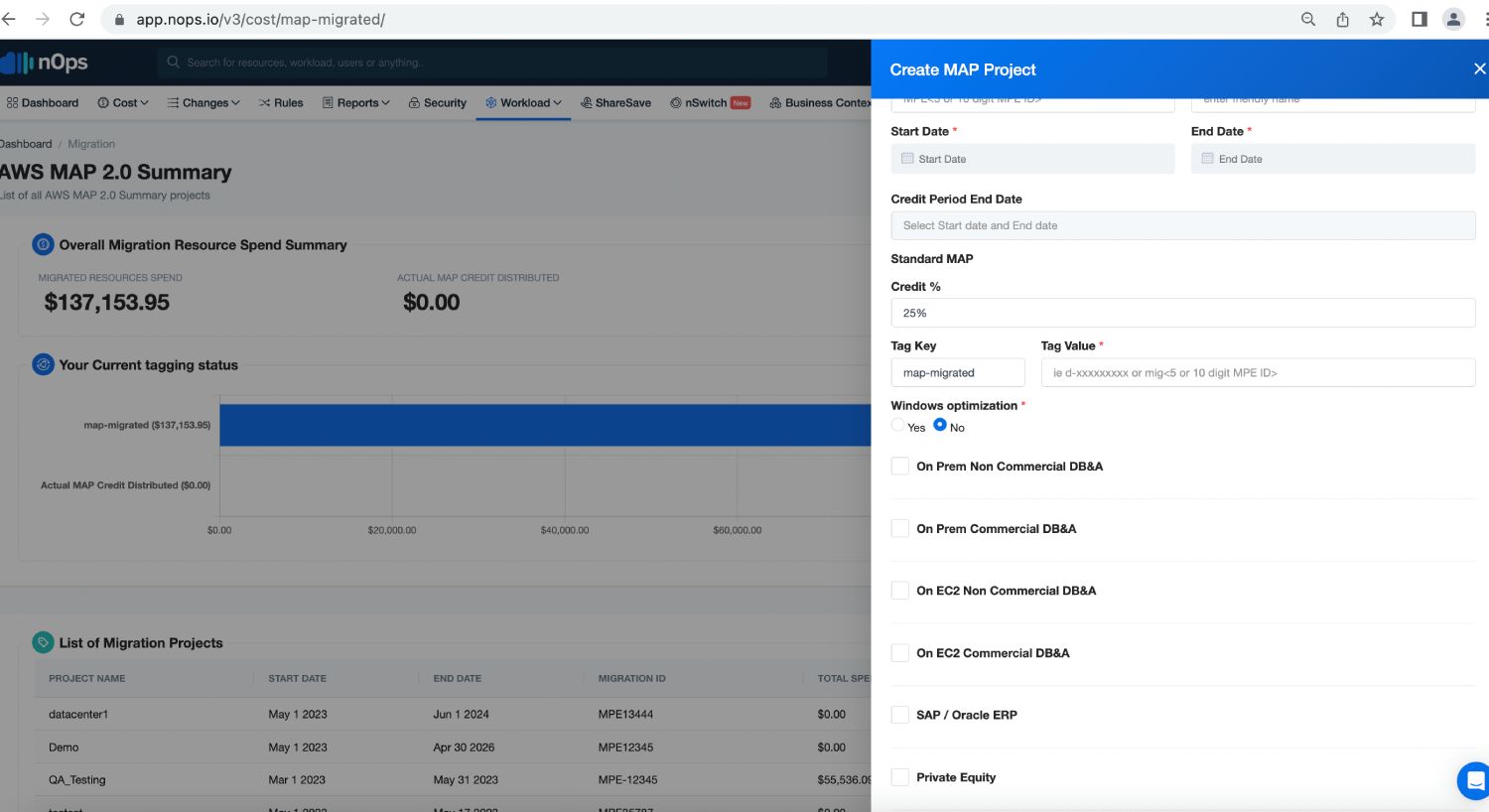Click the MIGRATION ID column header
The height and width of the screenshot is (812, 1489).
(631, 679)
